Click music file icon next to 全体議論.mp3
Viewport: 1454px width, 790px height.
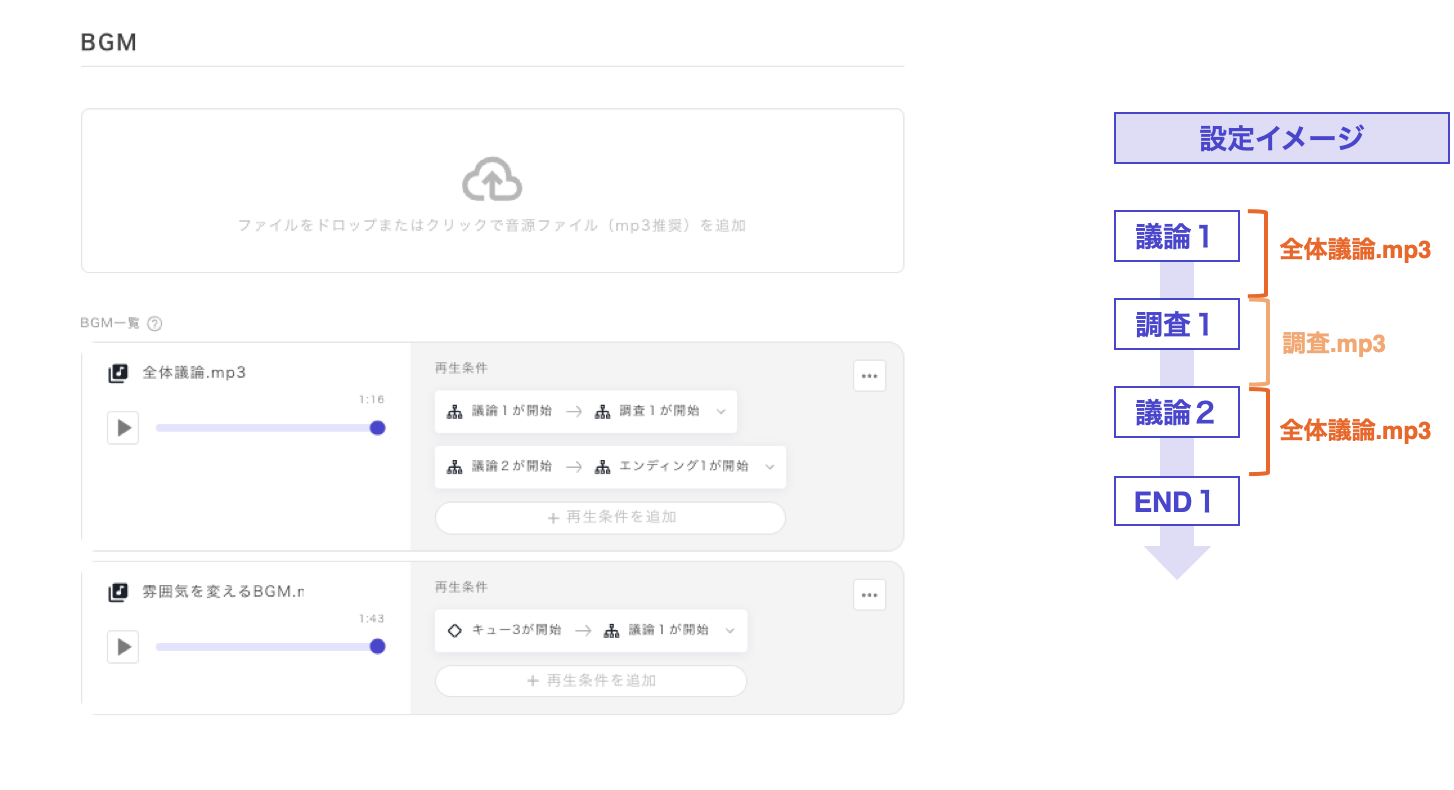(119, 373)
